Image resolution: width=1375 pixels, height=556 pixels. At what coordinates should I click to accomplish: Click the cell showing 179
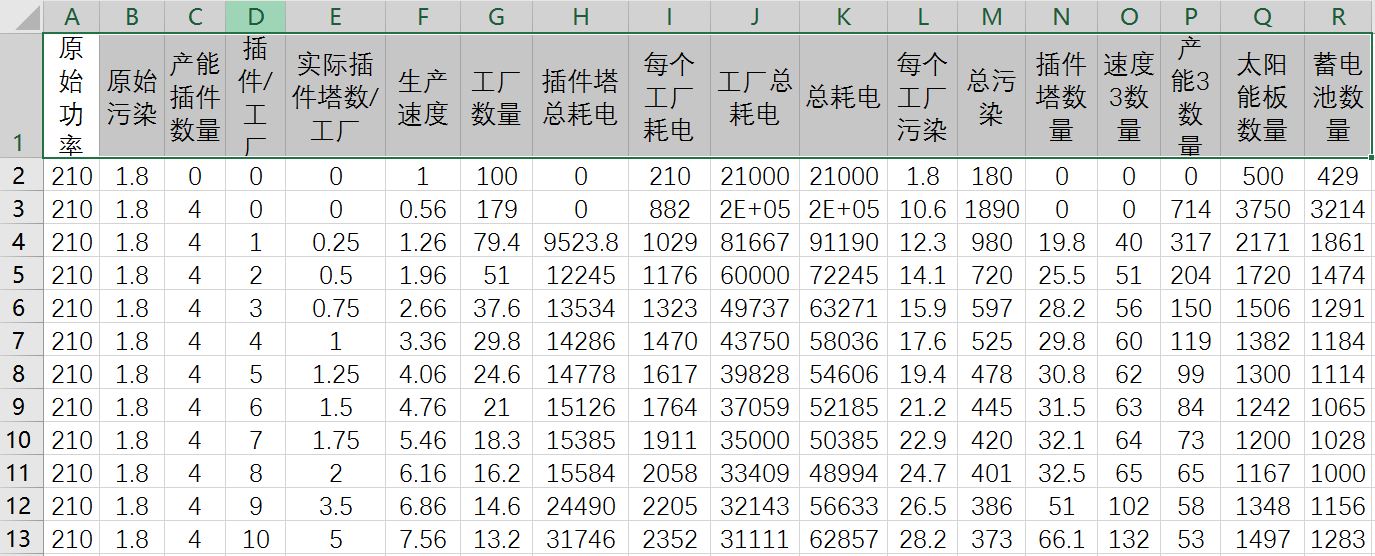click(496, 209)
